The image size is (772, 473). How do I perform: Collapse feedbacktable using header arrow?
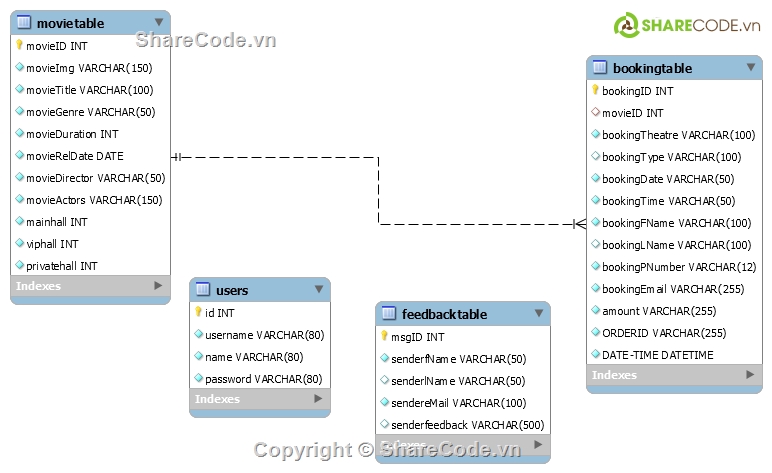[x=538, y=313]
